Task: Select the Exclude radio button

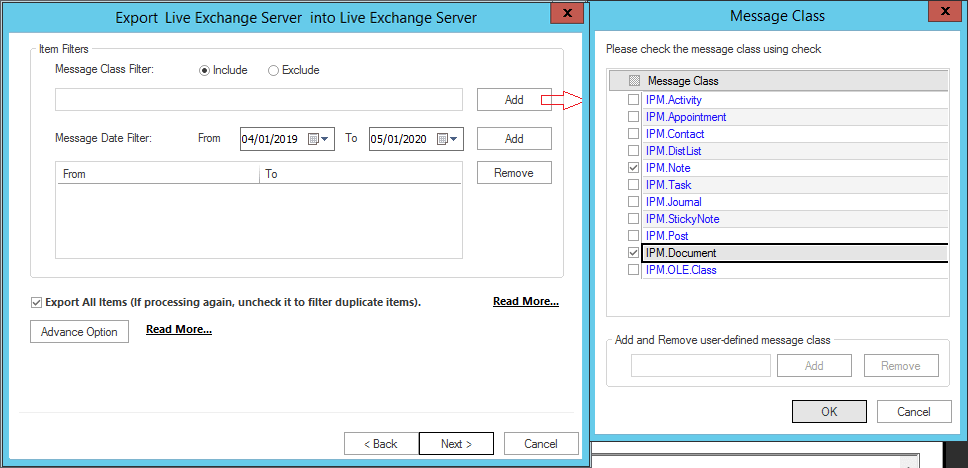Action: pyautogui.click(x=273, y=70)
